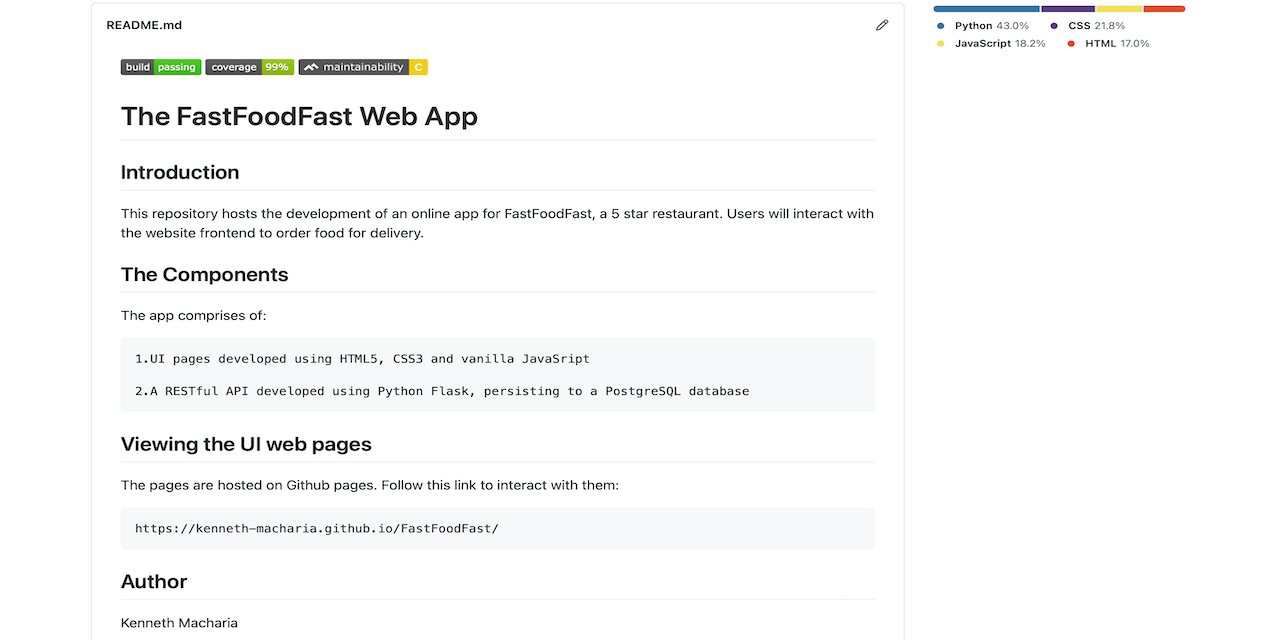Click the Introduction section heading
1280x640 pixels.
pos(180,172)
